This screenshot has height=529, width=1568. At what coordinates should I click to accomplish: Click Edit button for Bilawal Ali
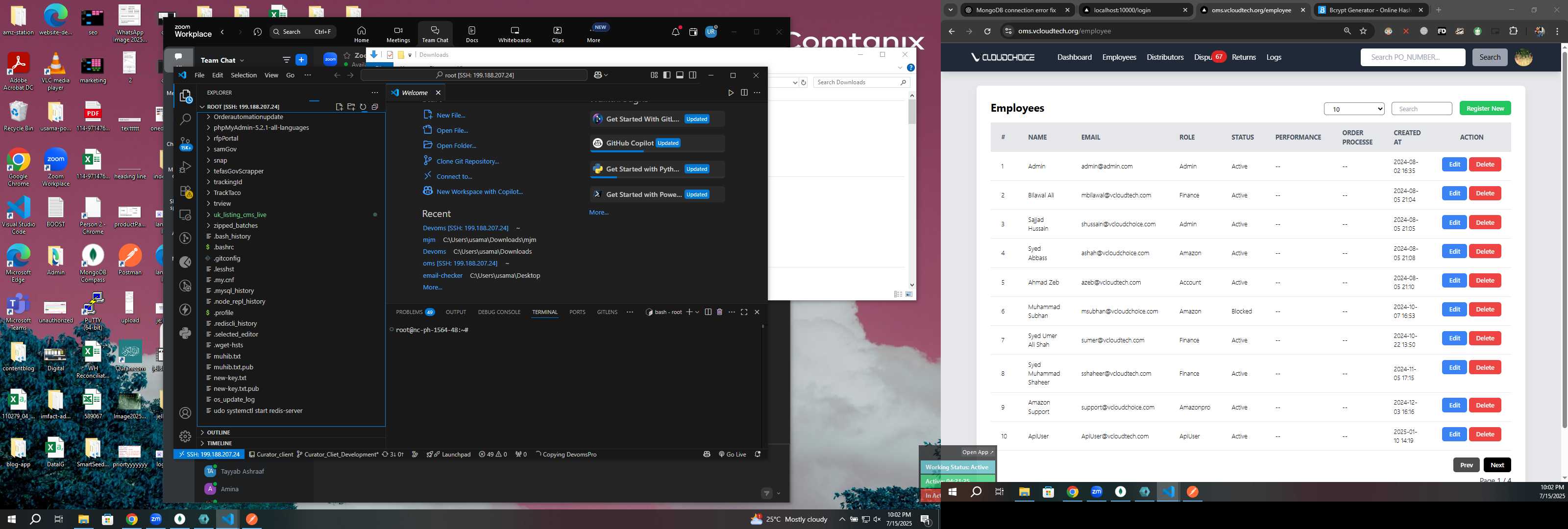[x=1454, y=193]
